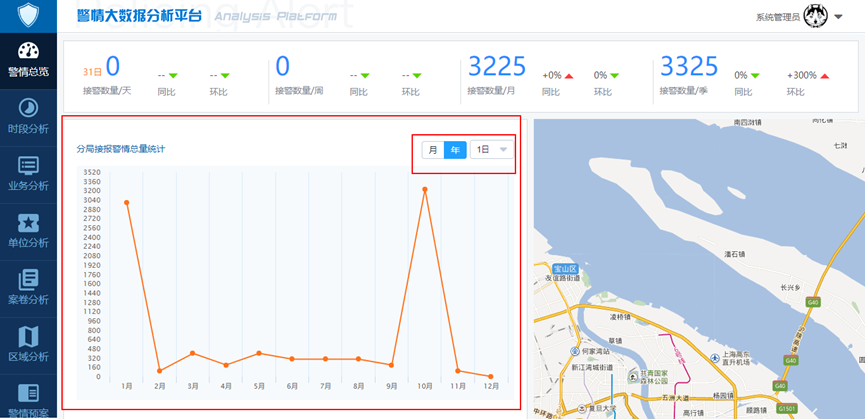This screenshot has height=419, width=865.
Task: Click 接警数量/月 label
Action: click(492, 92)
